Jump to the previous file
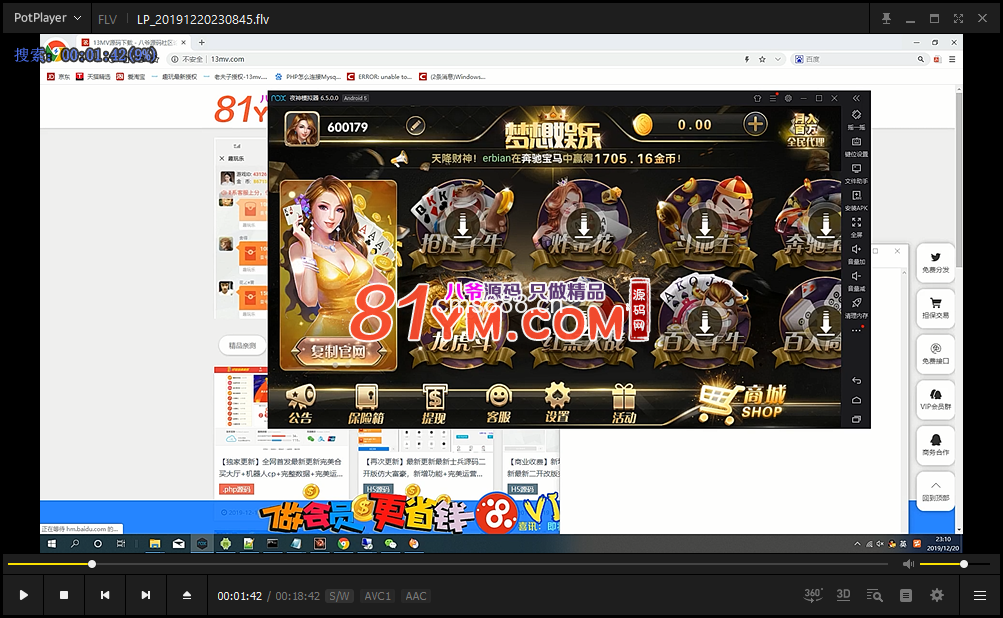 point(105,595)
